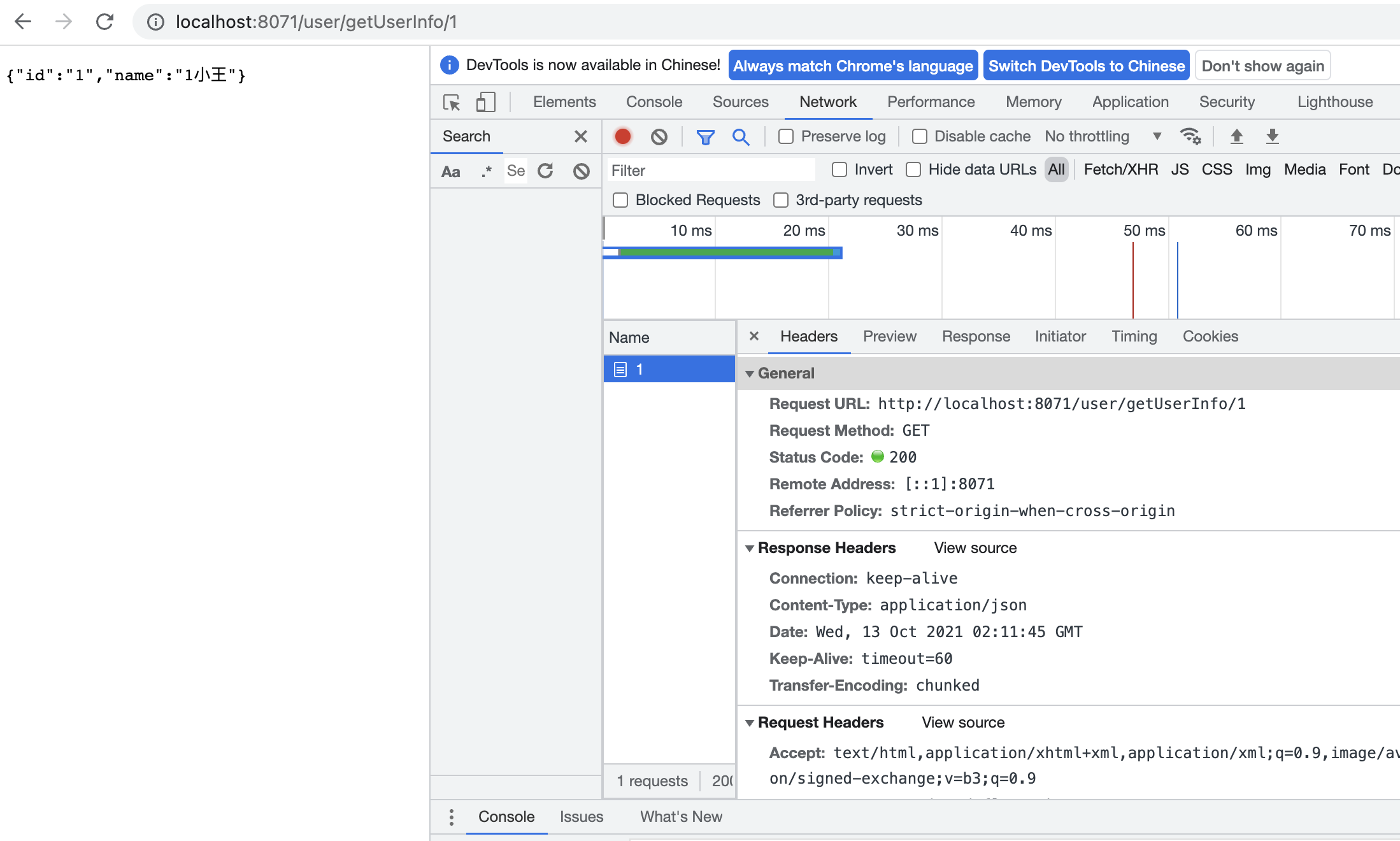
Task: Click View source beside Request Headers
Action: click(x=962, y=722)
